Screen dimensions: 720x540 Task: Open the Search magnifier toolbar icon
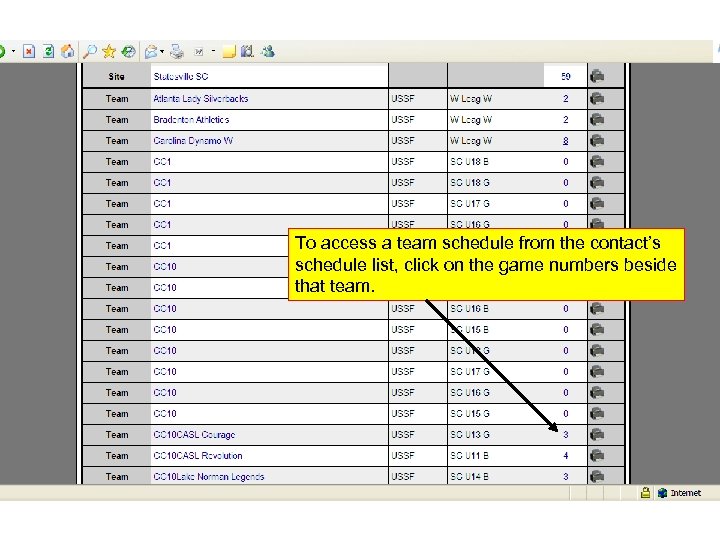(x=90, y=51)
